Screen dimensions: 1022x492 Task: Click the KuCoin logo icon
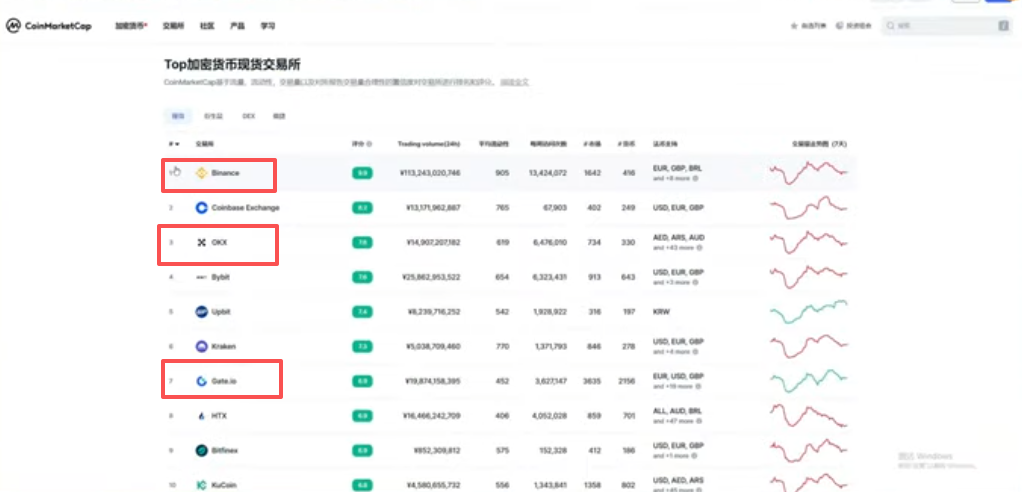201,485
